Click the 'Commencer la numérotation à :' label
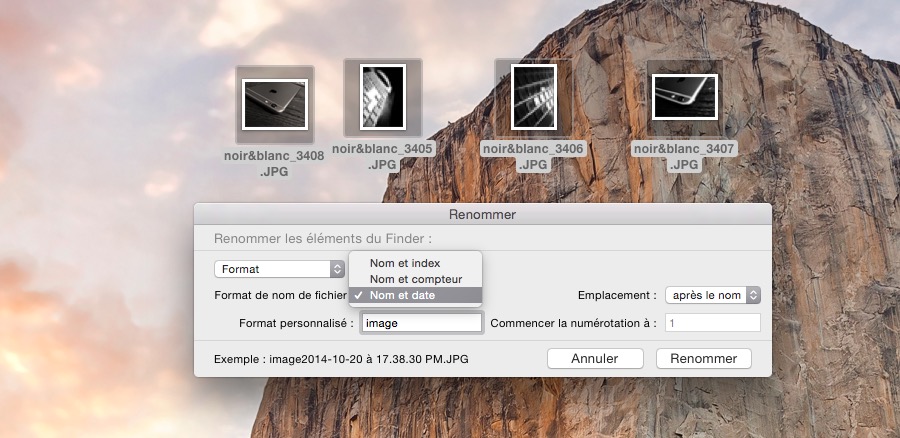The image size is (900, 438). pyautogui.click(x=573, y=323)
